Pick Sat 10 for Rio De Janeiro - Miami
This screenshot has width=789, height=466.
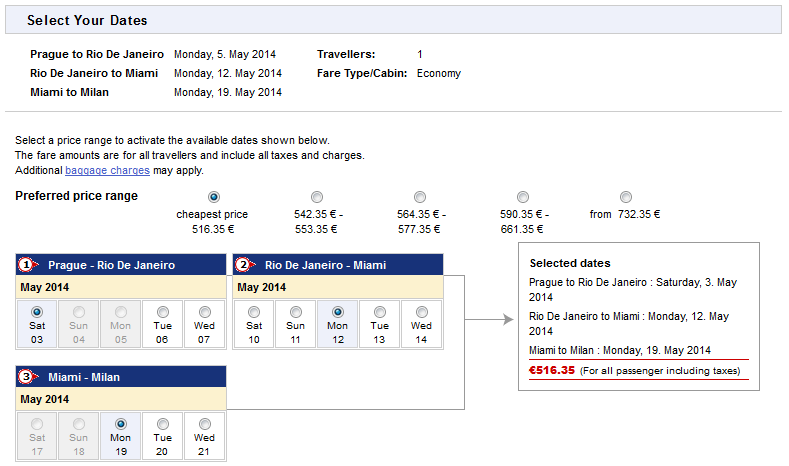coord(254,312)
